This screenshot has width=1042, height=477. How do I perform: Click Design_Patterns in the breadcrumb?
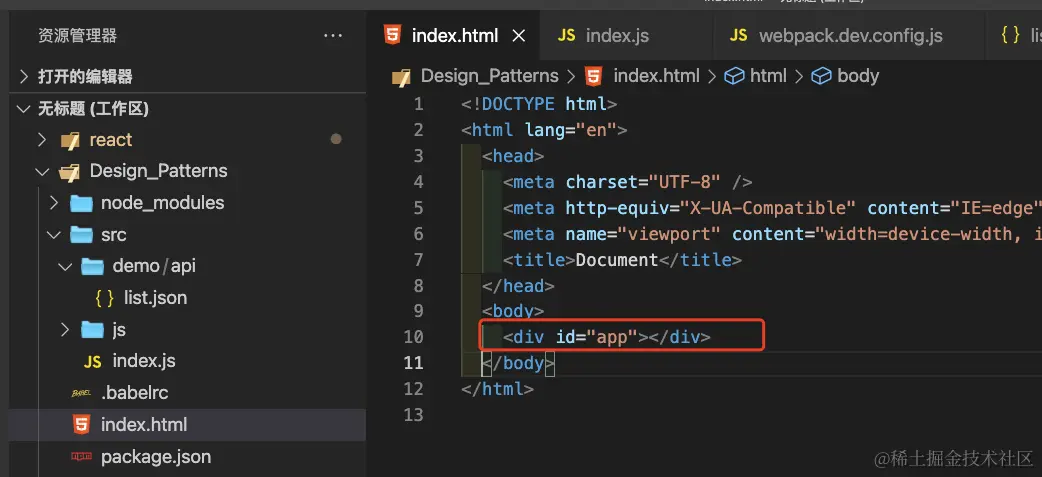pyautogui.click(x=489, y=76)
